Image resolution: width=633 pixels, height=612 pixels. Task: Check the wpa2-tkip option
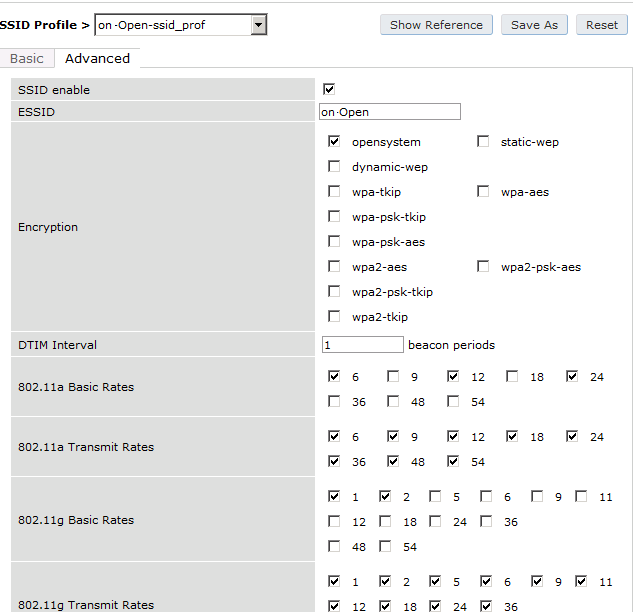tap(334, 317)
